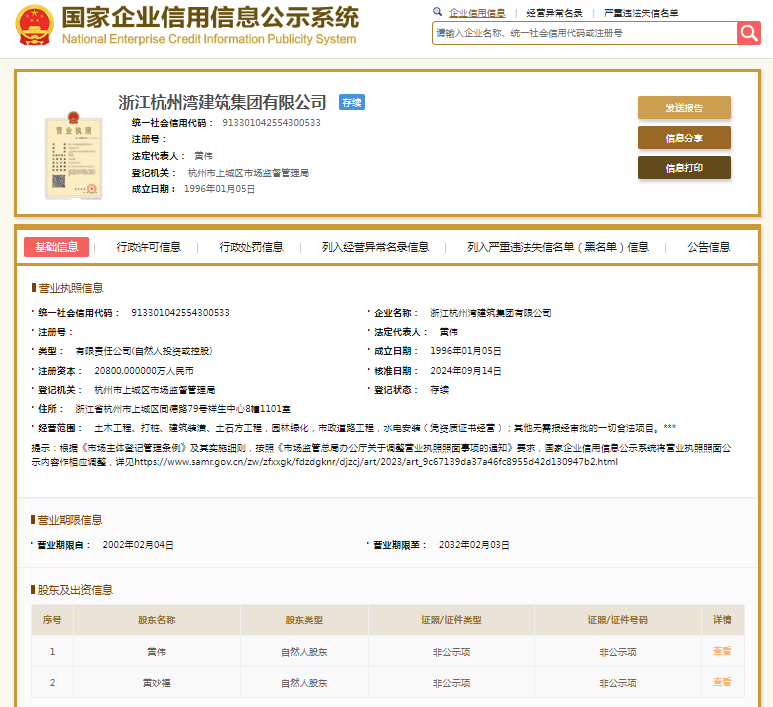The height and width of the screenshot is (707, 773).
Task: Open the 列入严重违法失信名单（黑名单）信息 tab
Action: pyautogui.click(x=557, y=247)
